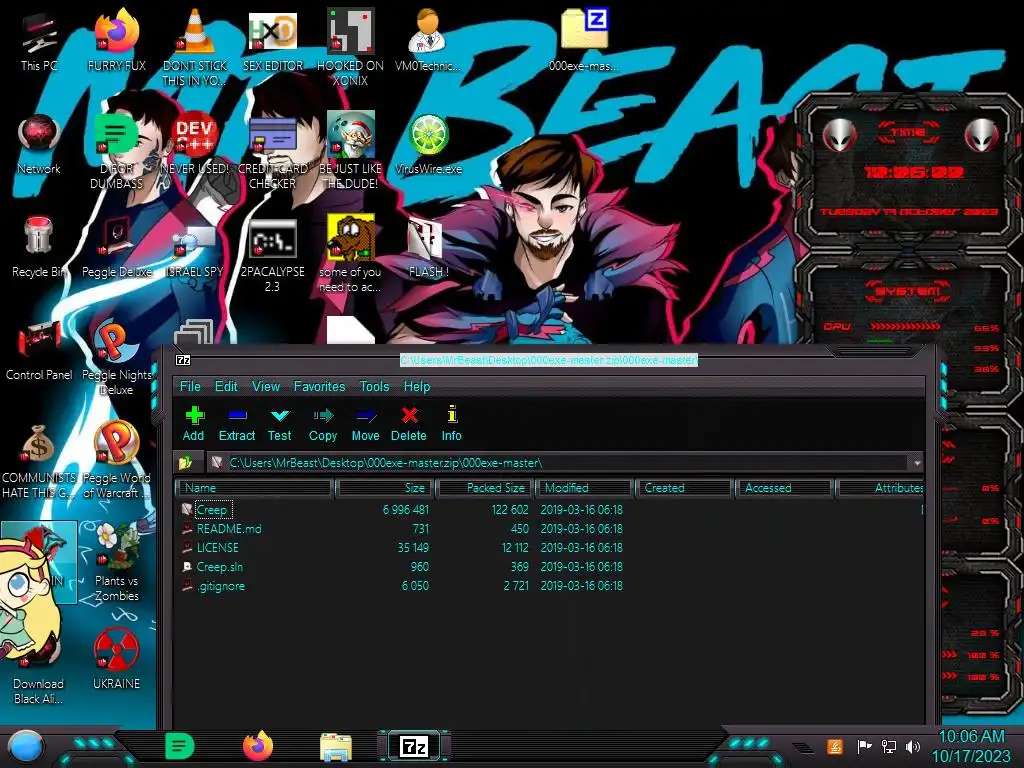The width and height of the screenshot is (1024, 768).
Task: Select the 2PACALYPSE 2.3 desktop icon
Action: click(272, 255)
